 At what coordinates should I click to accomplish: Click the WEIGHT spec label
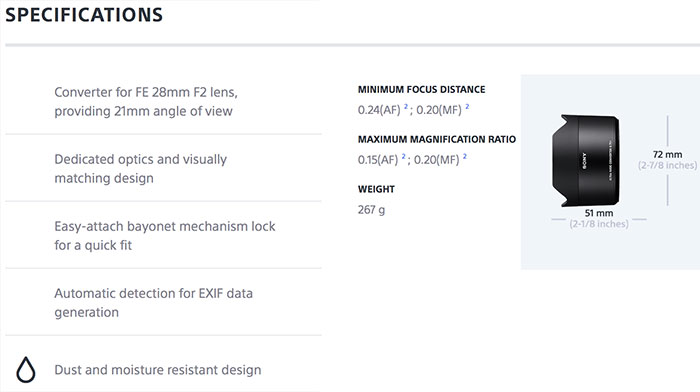pyautogui.click(x=376, y=189)
